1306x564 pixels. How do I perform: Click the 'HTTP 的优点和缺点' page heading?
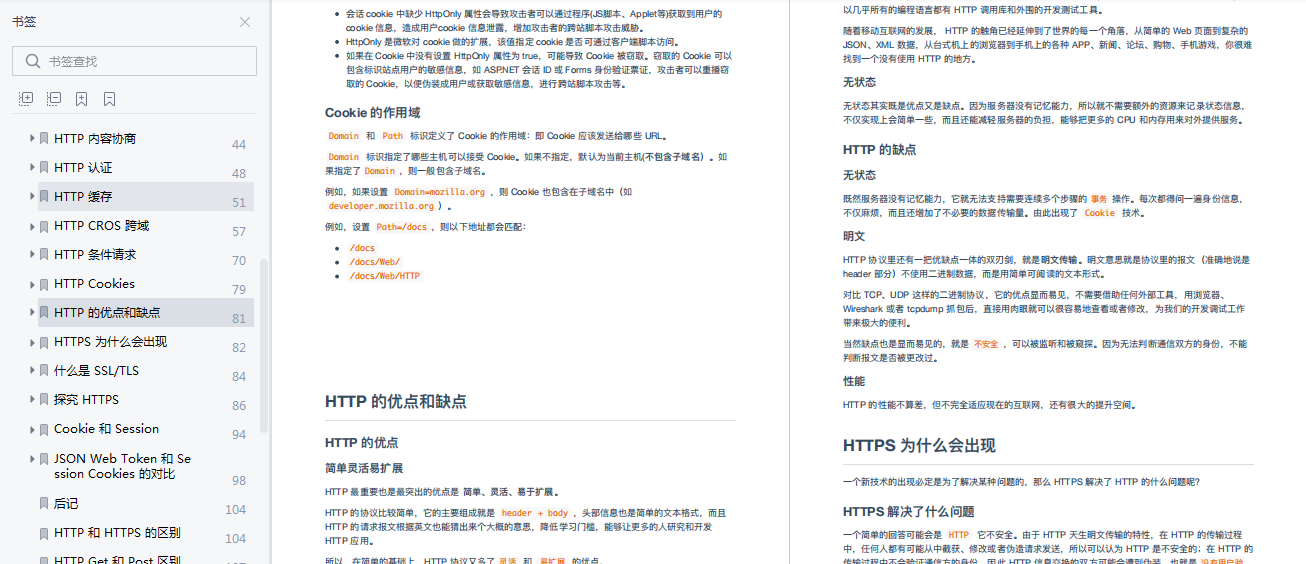(x=396, y=402)
